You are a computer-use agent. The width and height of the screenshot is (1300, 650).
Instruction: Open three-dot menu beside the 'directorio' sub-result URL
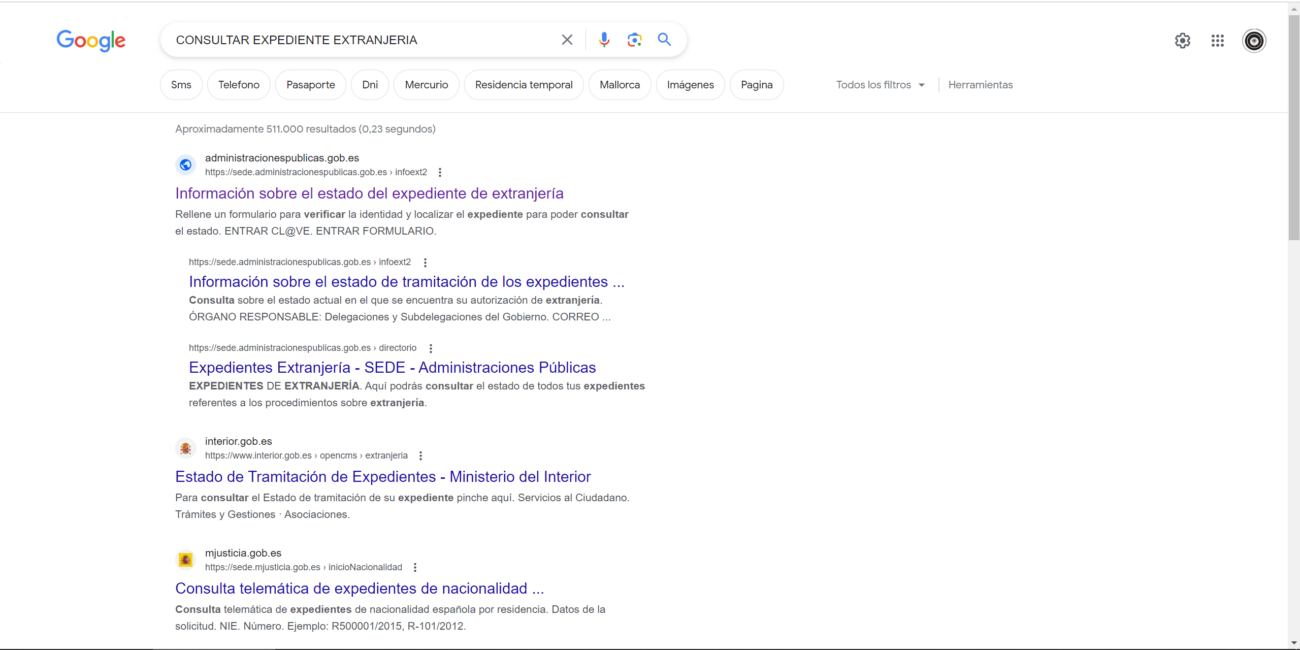(x=431, y=349)
